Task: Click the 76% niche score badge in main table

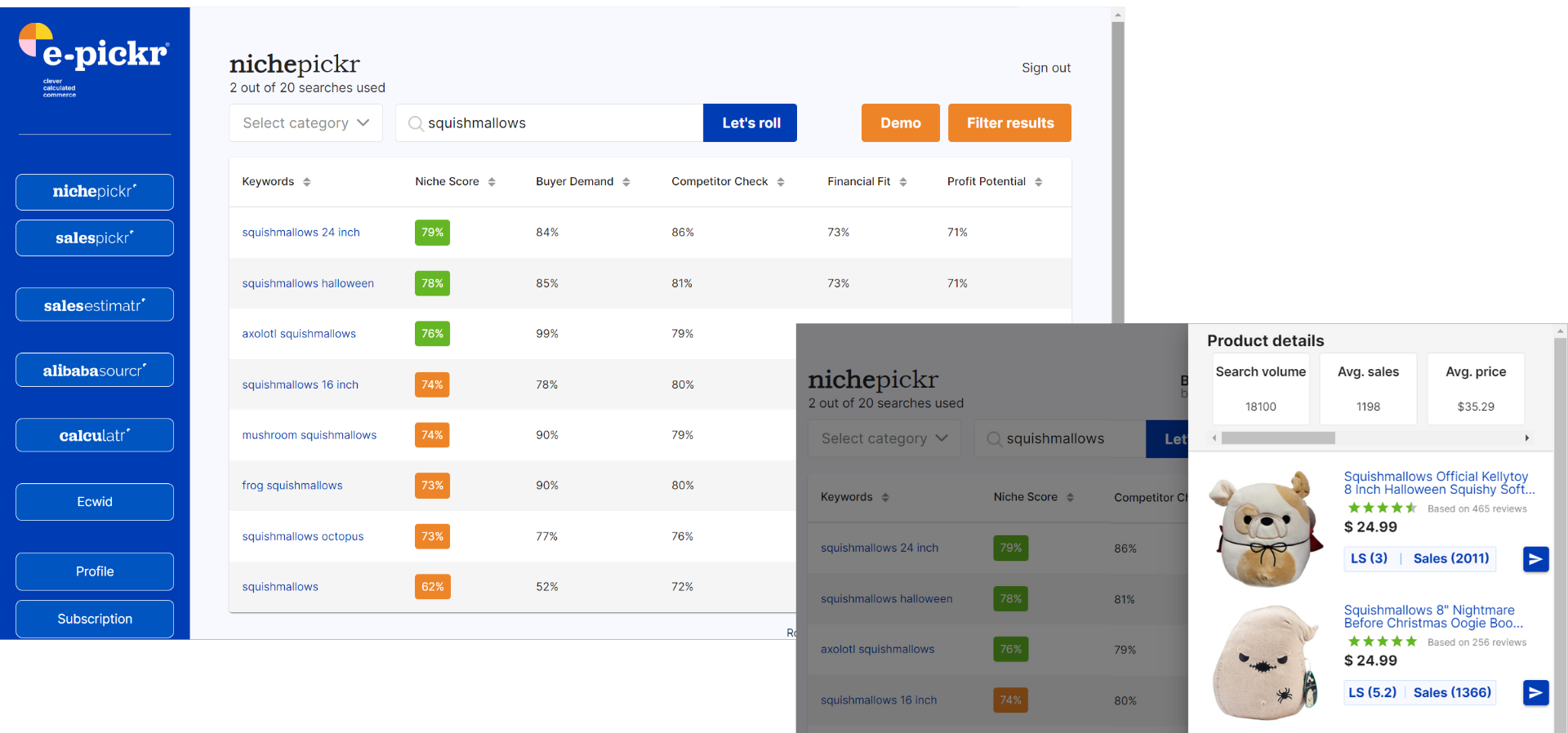Action: 432,334
